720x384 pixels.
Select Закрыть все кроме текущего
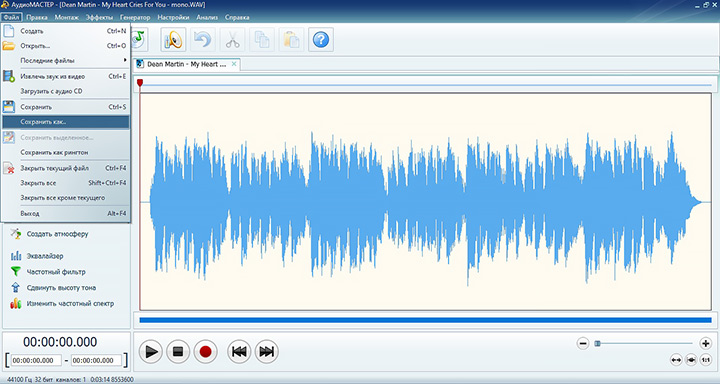tap(65, 198)
